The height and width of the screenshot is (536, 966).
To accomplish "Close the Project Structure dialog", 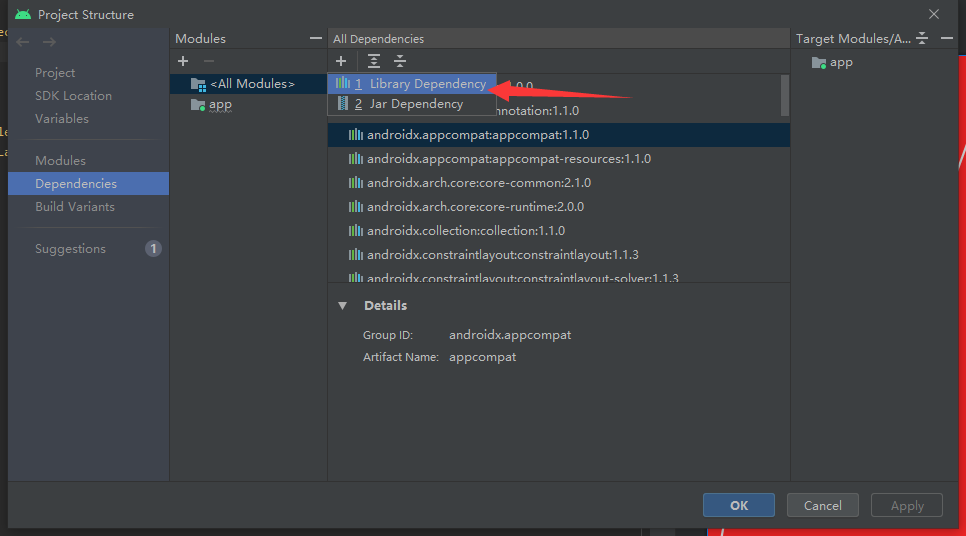I will [x=934, y=14].
